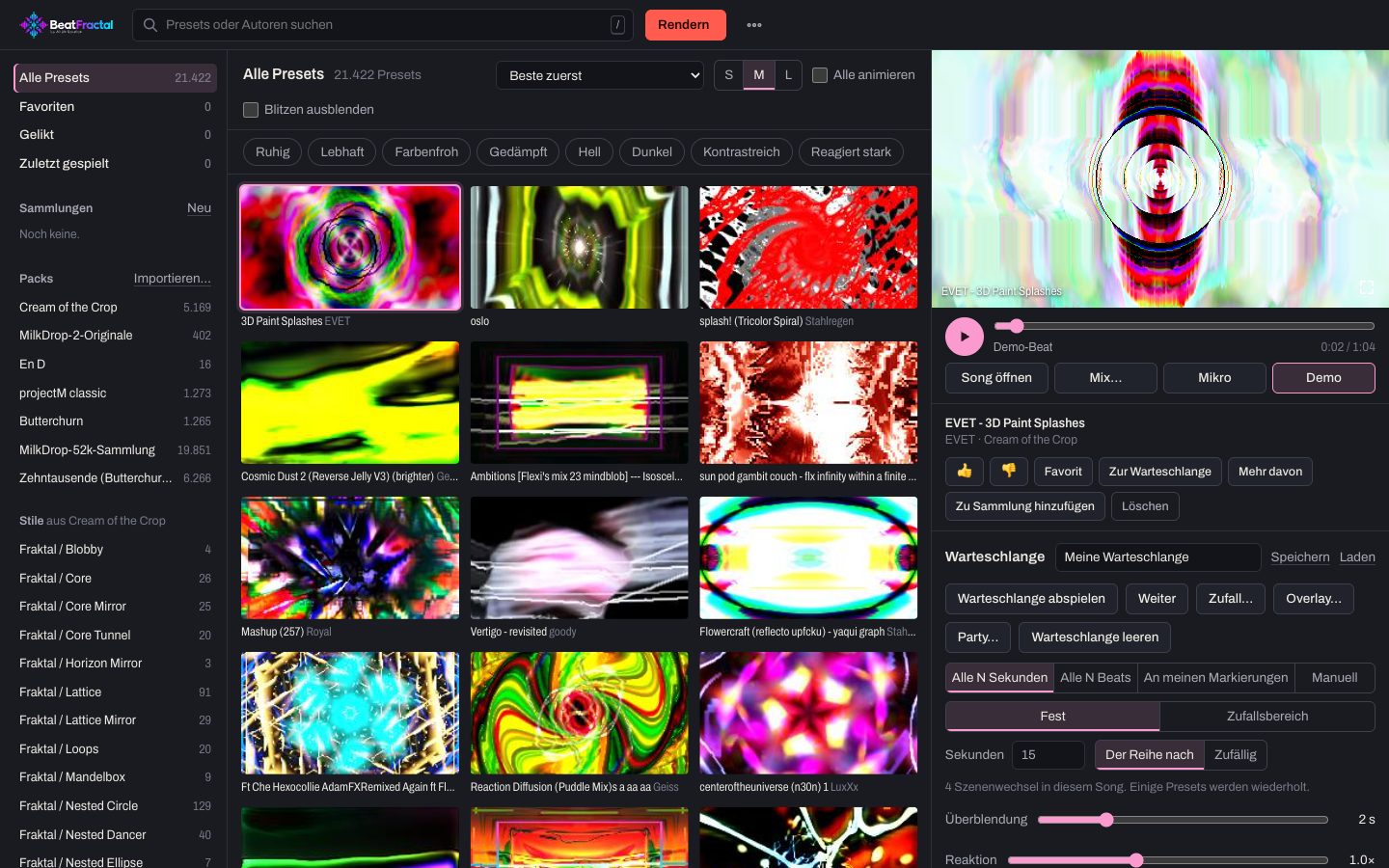The image size is (1389, 868).
Task: Select the Zufallsbereich option
Action: [x=1267, y=717]
